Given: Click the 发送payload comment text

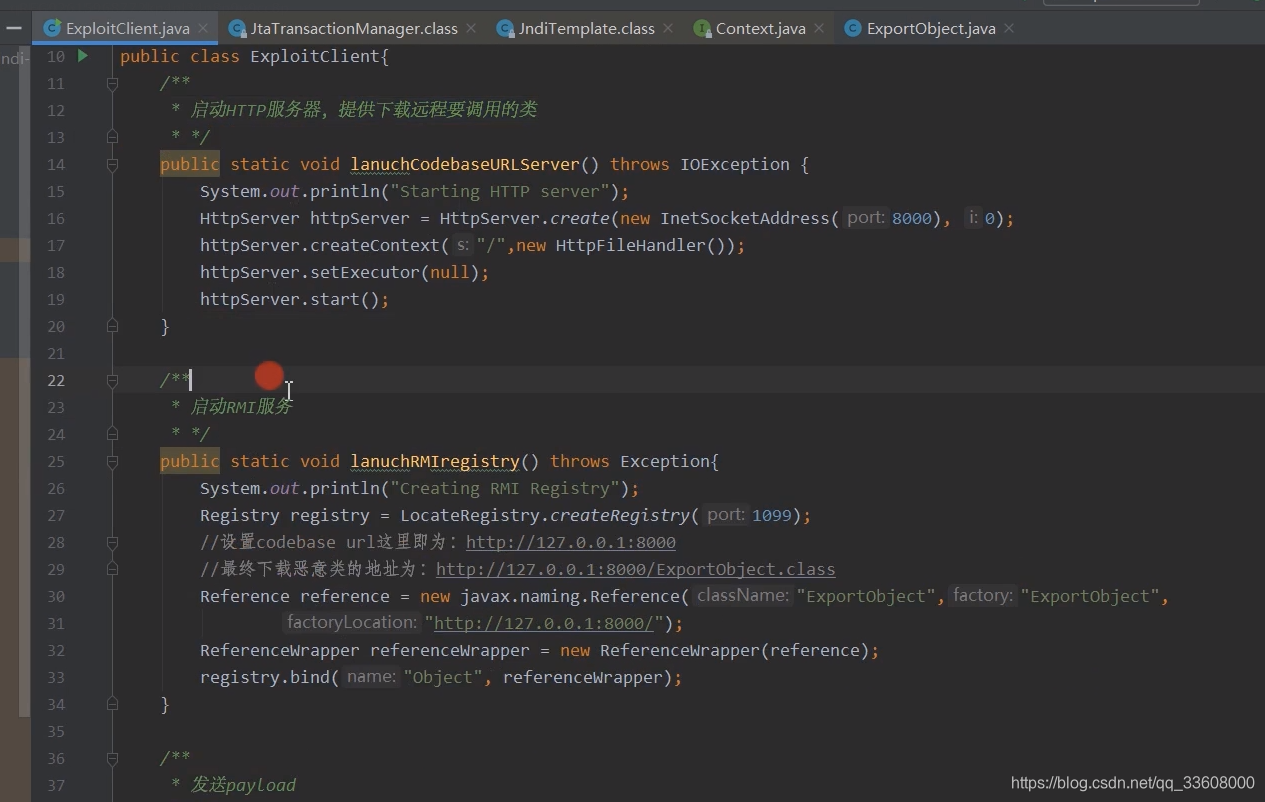Looking at the screenshot, I should (243, 785).
